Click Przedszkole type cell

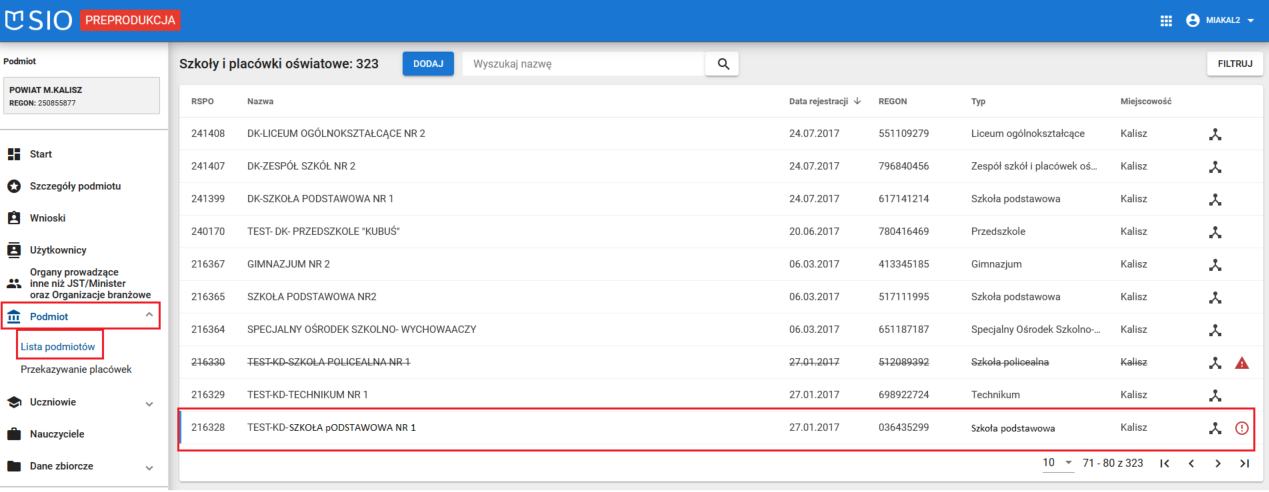(x=998, y=232)
